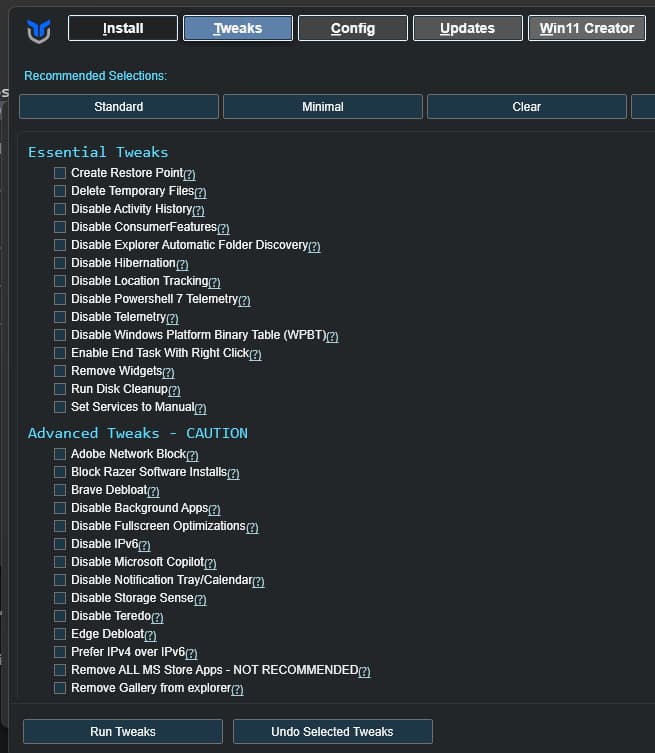Click the Recommended Selections label

(x=96, y=76)
